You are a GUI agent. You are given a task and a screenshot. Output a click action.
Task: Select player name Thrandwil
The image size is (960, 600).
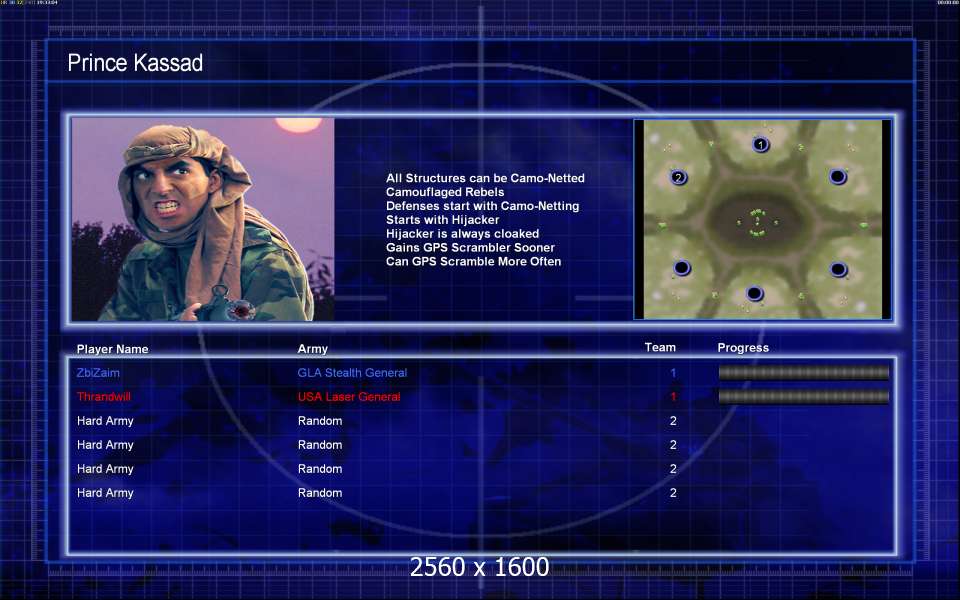(103, 397)
